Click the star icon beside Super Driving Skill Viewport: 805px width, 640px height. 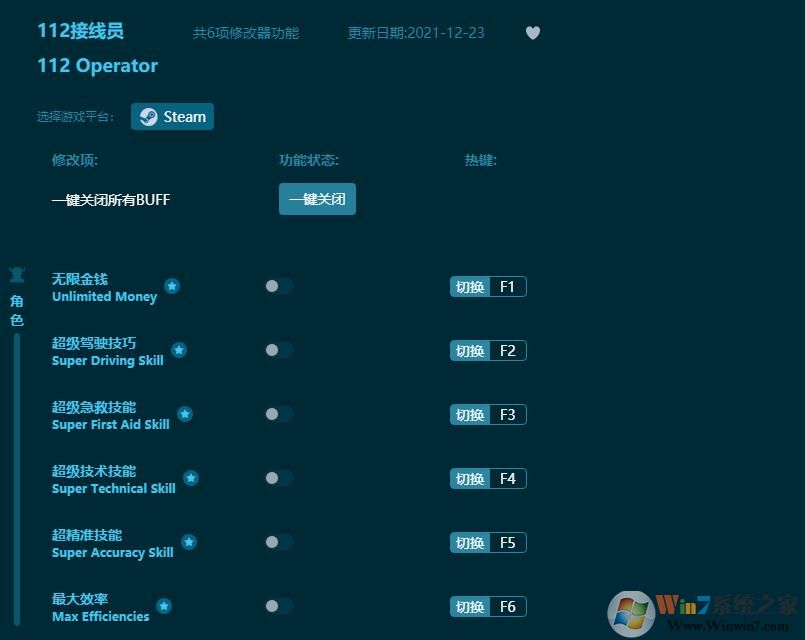[179, 350]
